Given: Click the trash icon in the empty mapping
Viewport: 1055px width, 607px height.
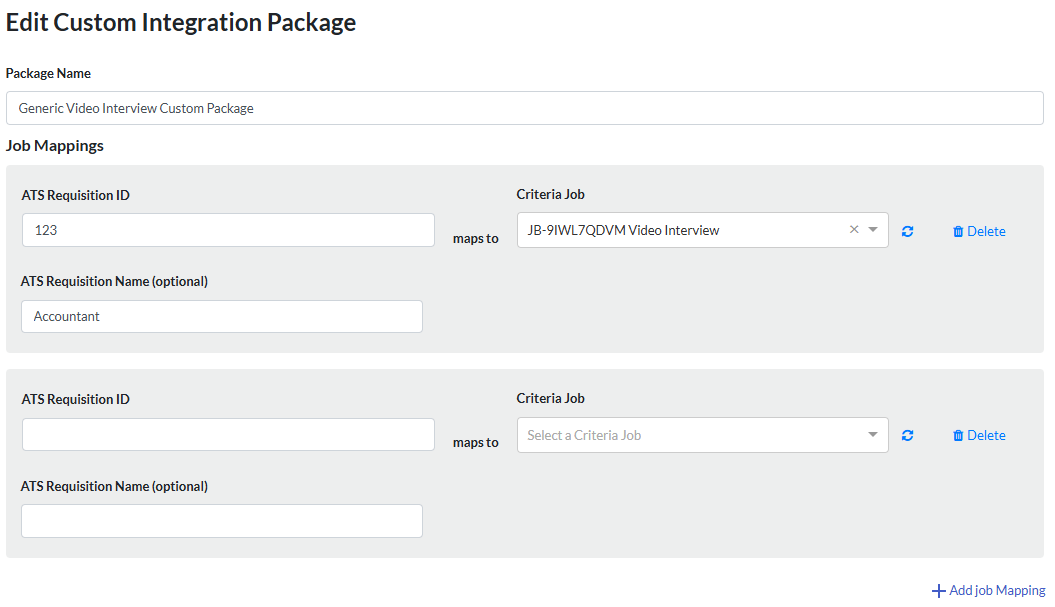Looking at the screenshot, I should (x=958, y=435).
